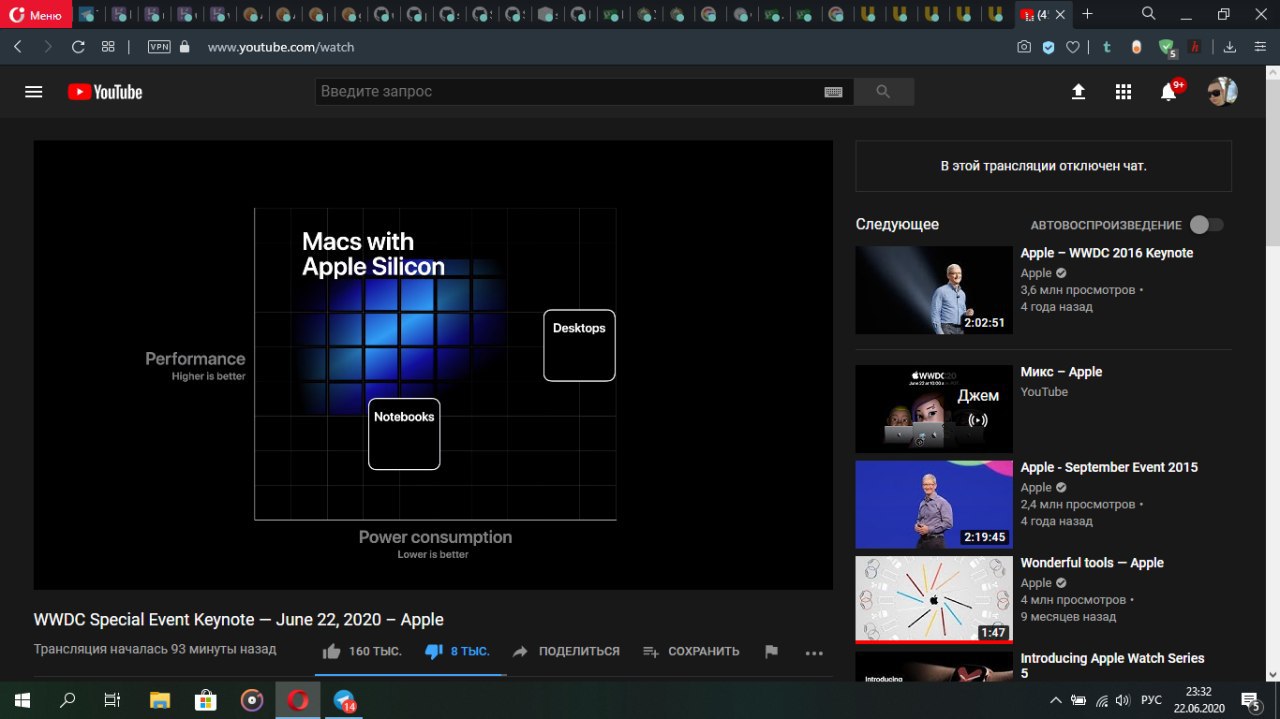
Task: Click СОХРАНИТЬ save button
Action: (x=691, y=651)
